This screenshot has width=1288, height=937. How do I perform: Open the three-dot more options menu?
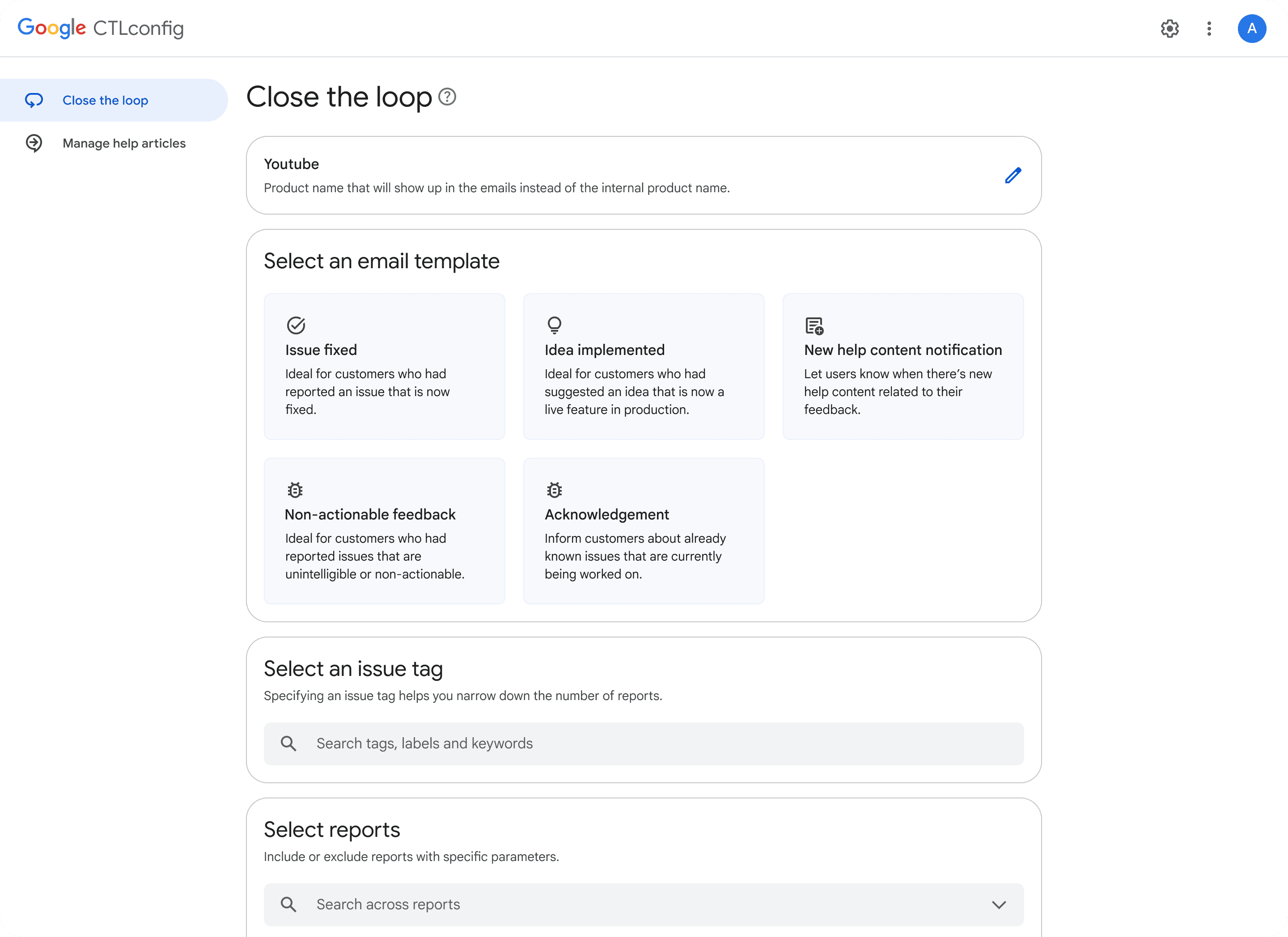[x=1209, y=28]
